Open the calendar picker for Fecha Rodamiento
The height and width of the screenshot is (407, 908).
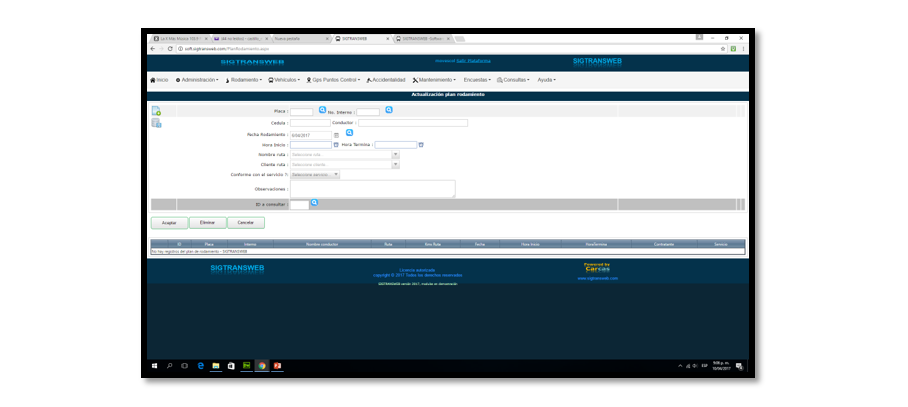(336, 135)
